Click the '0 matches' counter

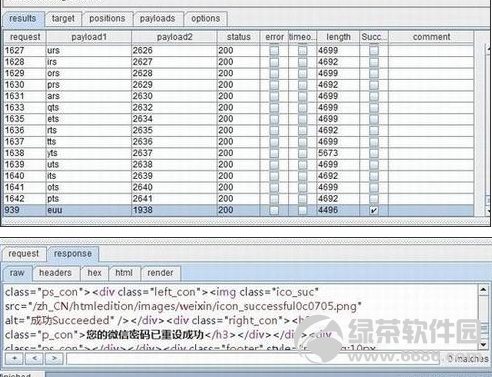467,359
